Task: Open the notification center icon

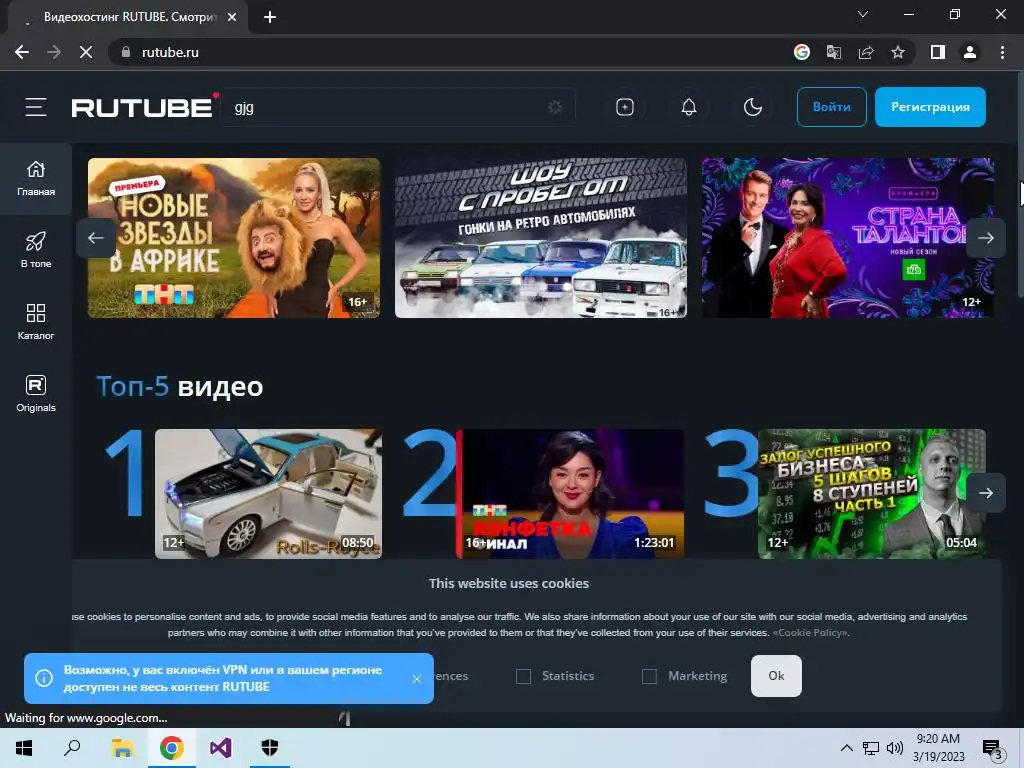Action: pyautogui.click(x=992, y=749)
